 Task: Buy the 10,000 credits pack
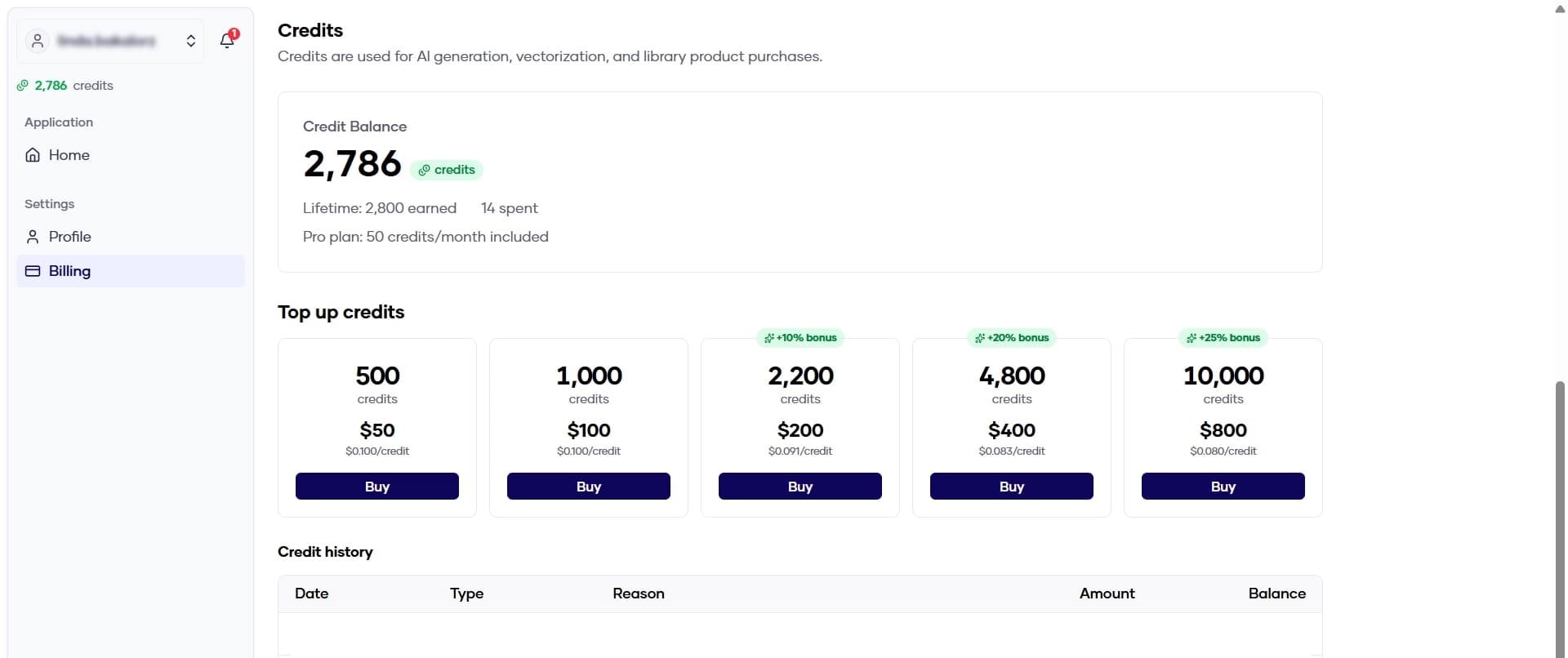tap(1223, 487)
